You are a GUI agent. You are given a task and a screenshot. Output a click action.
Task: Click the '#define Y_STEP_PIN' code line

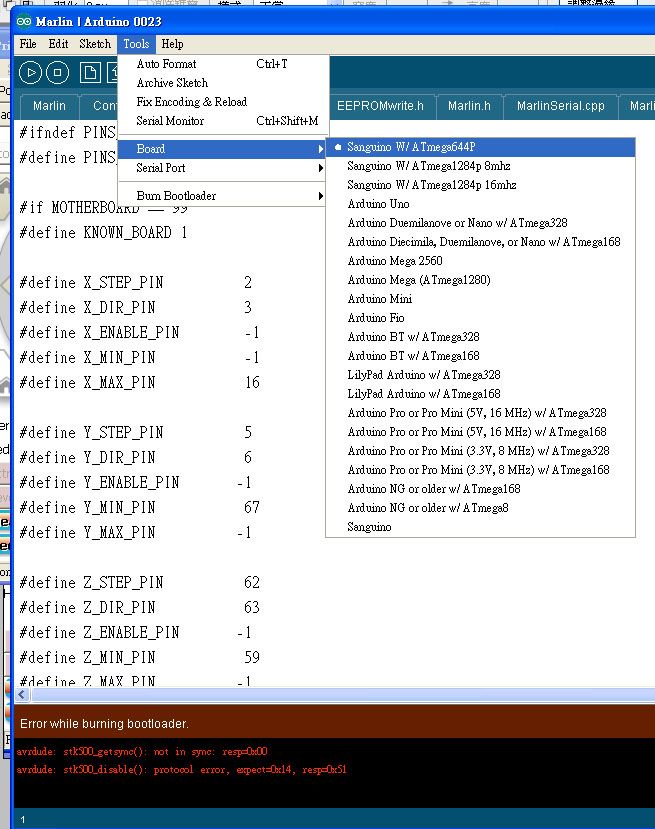135,433
